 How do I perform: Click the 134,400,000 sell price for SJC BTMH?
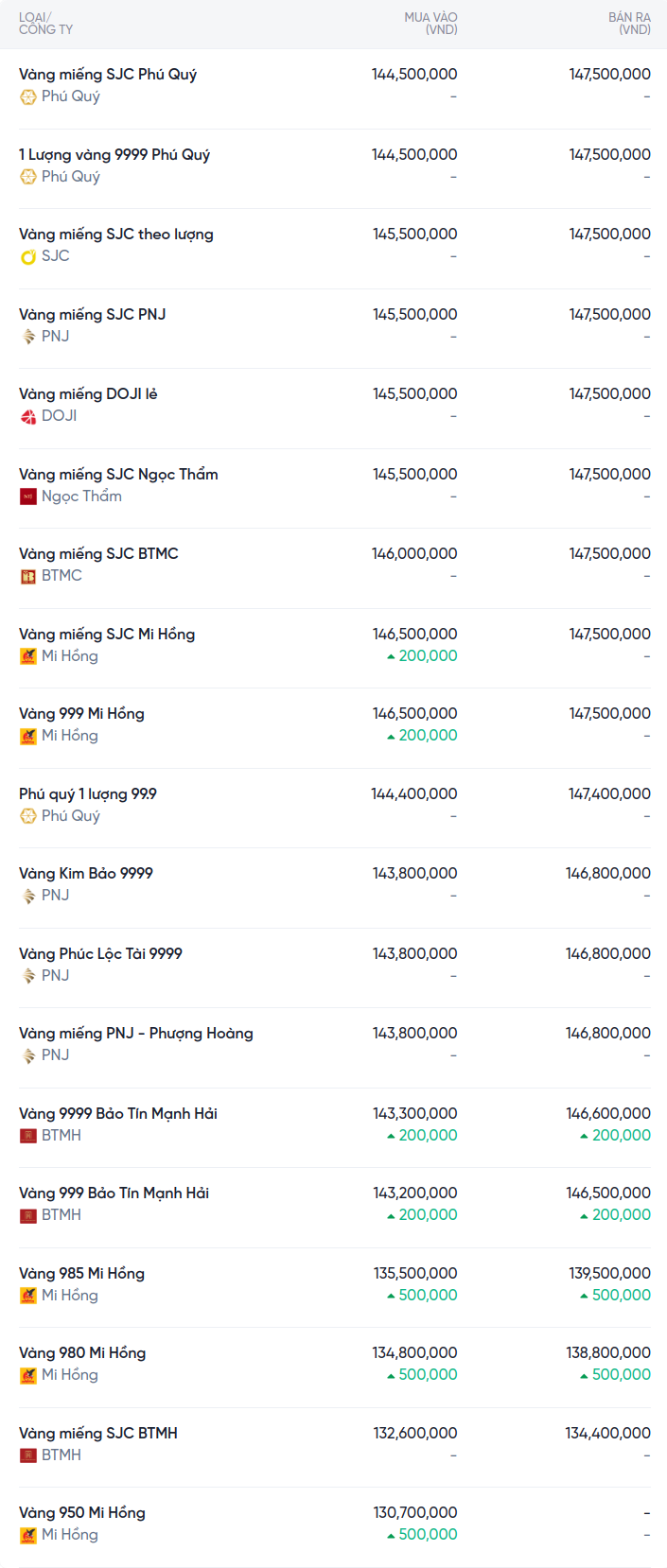(608, 1434)
